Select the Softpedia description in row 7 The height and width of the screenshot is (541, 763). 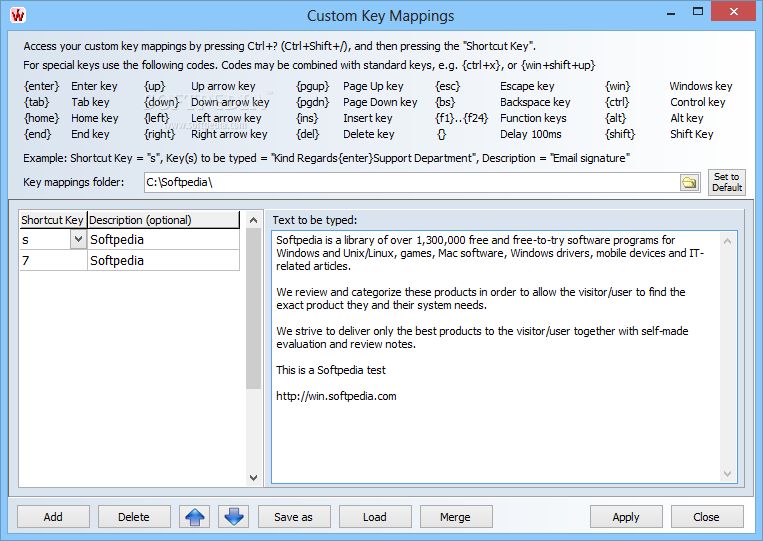point(164,260)
